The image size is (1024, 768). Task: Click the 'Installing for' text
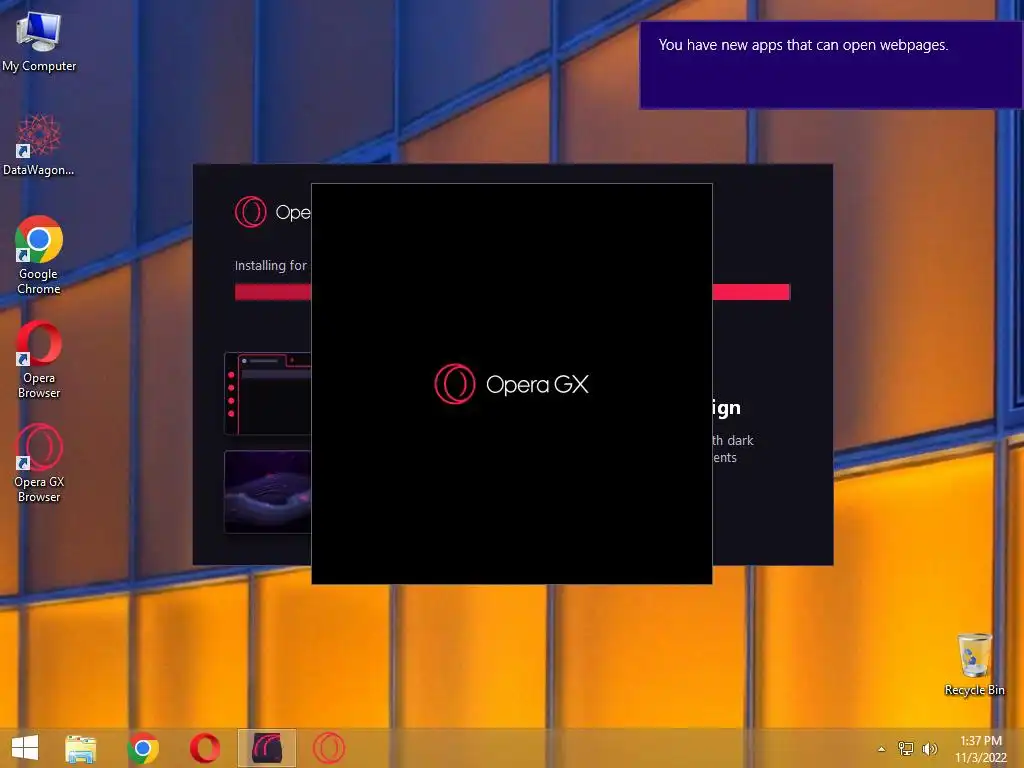coord(270,266)
